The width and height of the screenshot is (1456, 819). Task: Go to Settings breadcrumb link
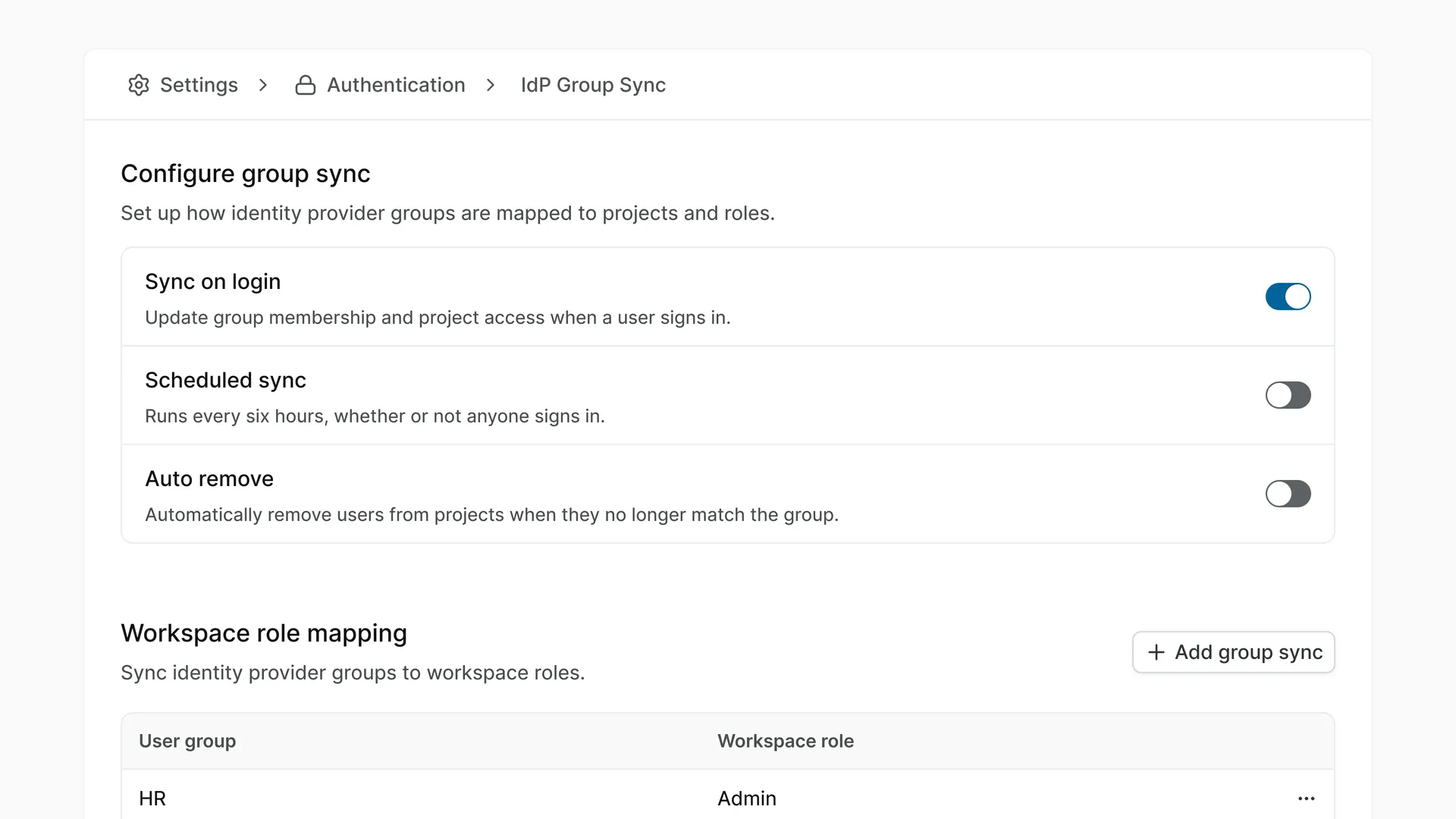[183, 85]
